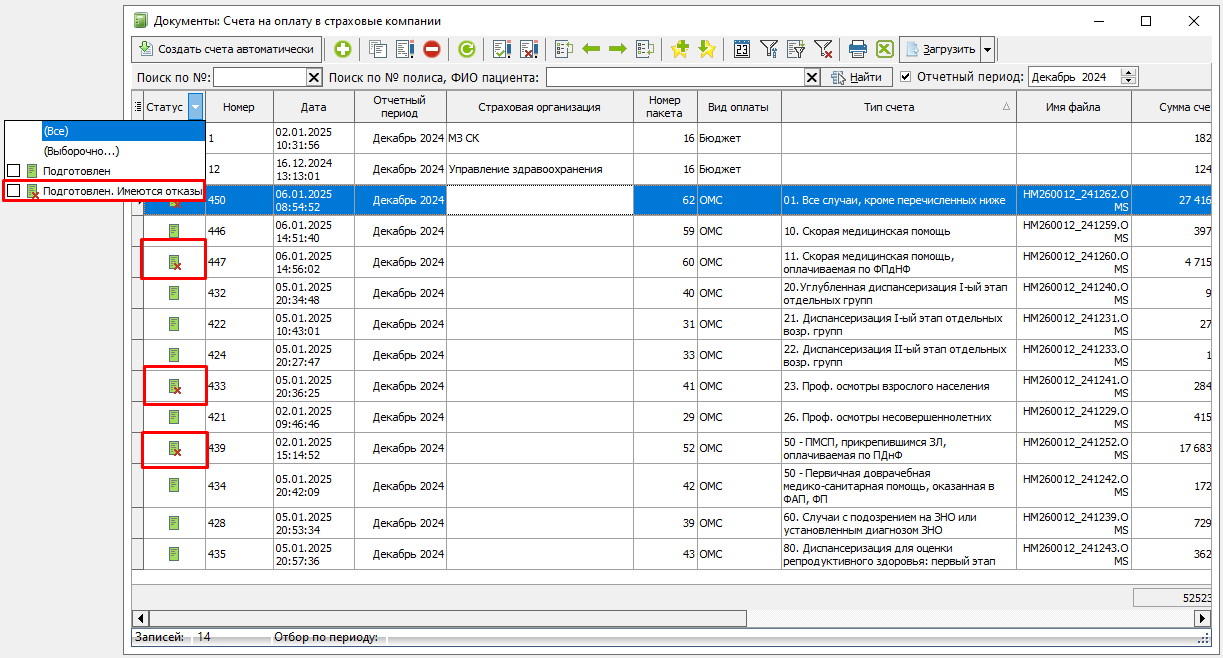
Task: Click 'Создать счета автоматически' button
Action: click(x=227, y=49)
